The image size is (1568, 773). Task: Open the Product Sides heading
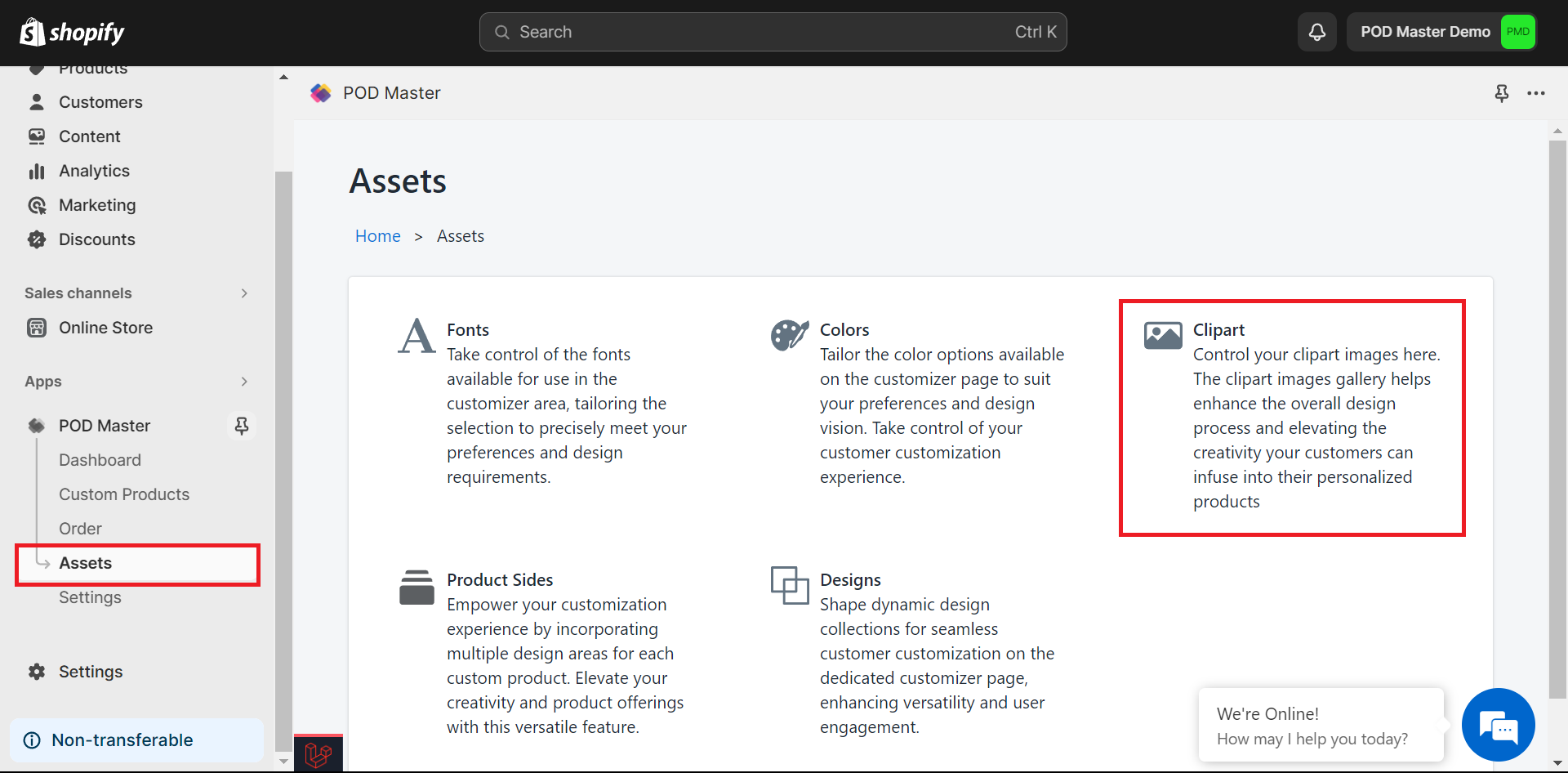click(x=500, y=580)
